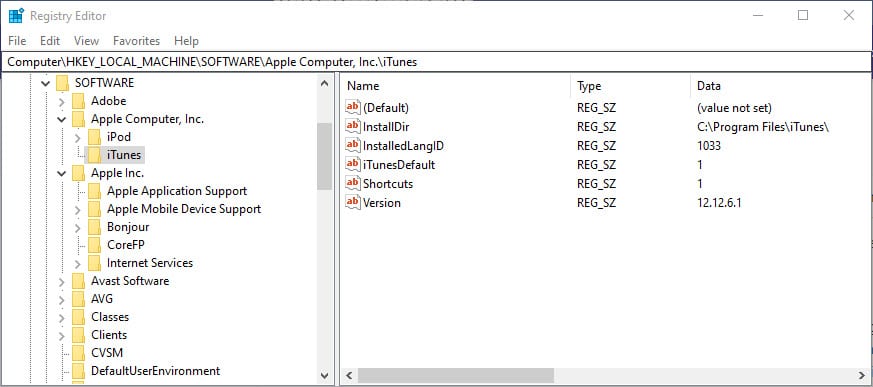Image resolution: width=873 pixels, height=387 pixels.
Task: Select the 'Bonjour' key label
Action: (128, 227)
